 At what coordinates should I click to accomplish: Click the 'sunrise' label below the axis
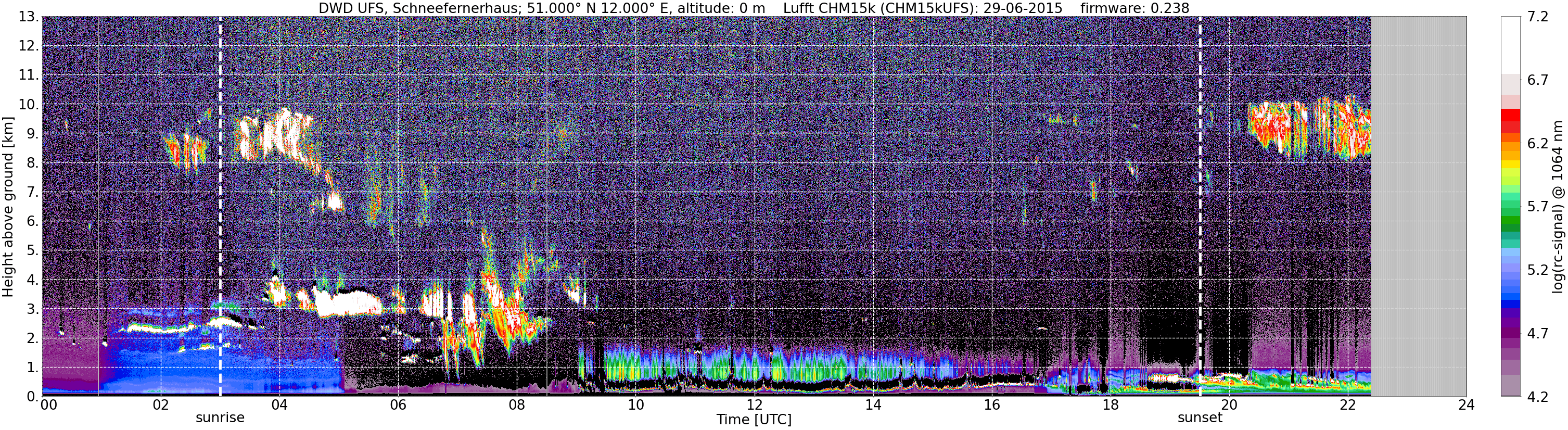[x=220, y=418]
